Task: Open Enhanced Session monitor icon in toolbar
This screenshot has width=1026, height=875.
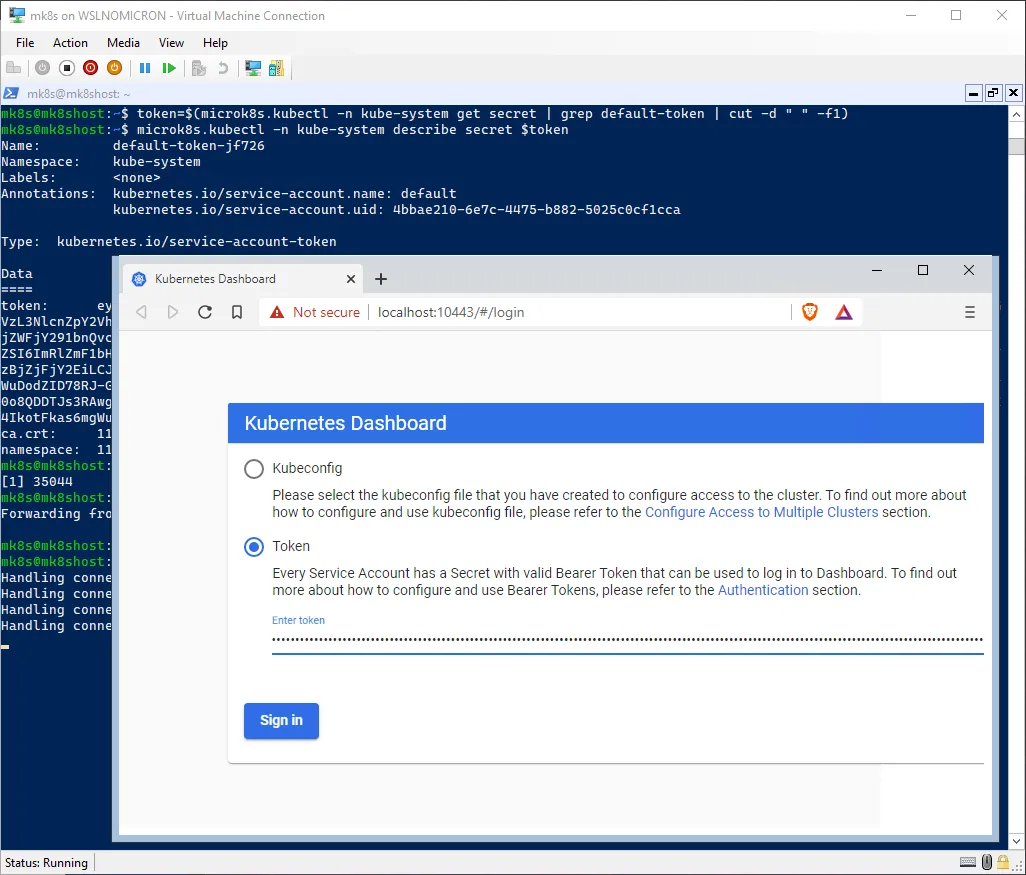Action: pyautogui.click(x=253, y=68)
